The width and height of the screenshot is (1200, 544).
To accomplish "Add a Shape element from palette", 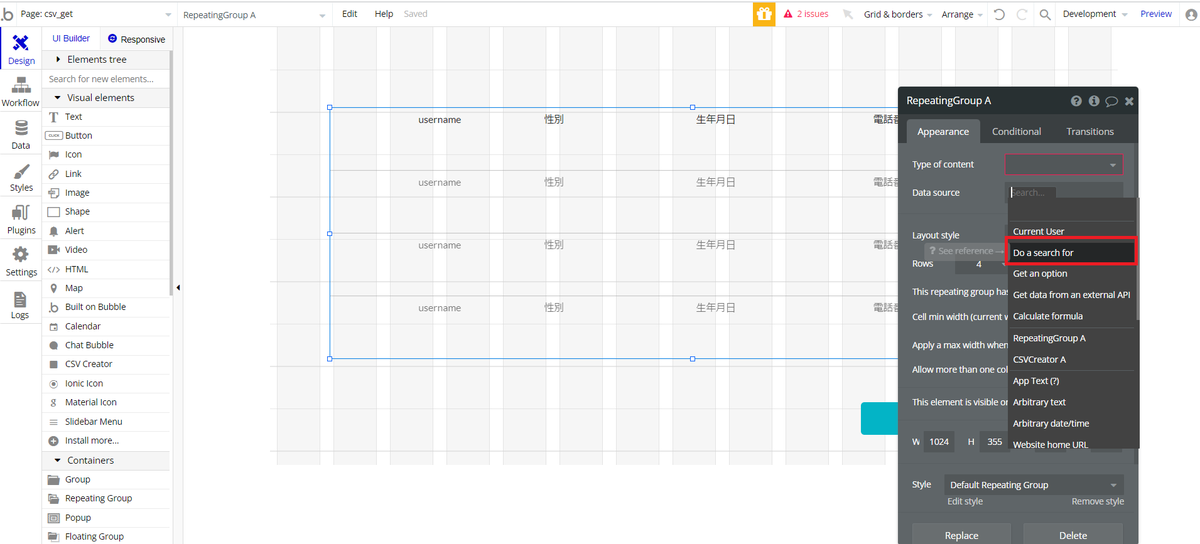I will coord(106,212).
